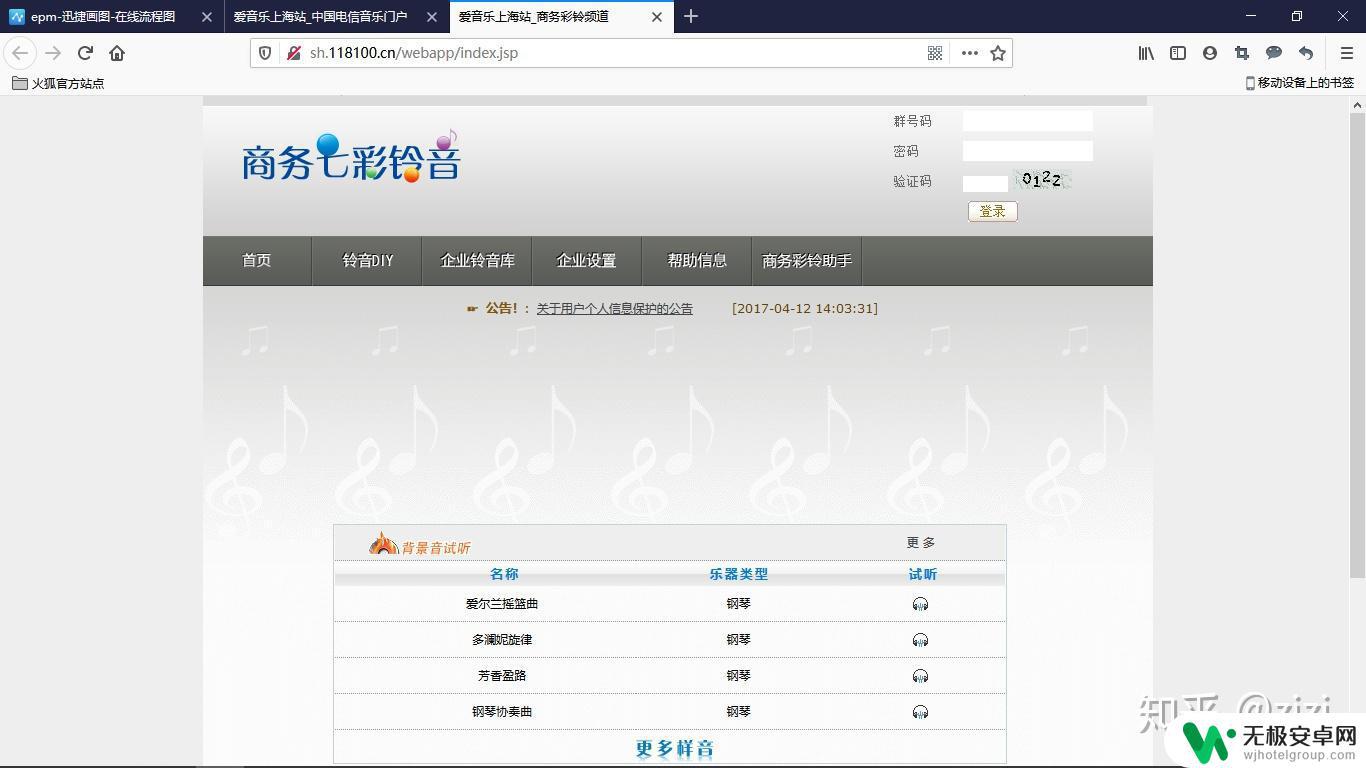Click the 更多样音 link
This screenshot has height=768, width=1366.
(675, 749)
